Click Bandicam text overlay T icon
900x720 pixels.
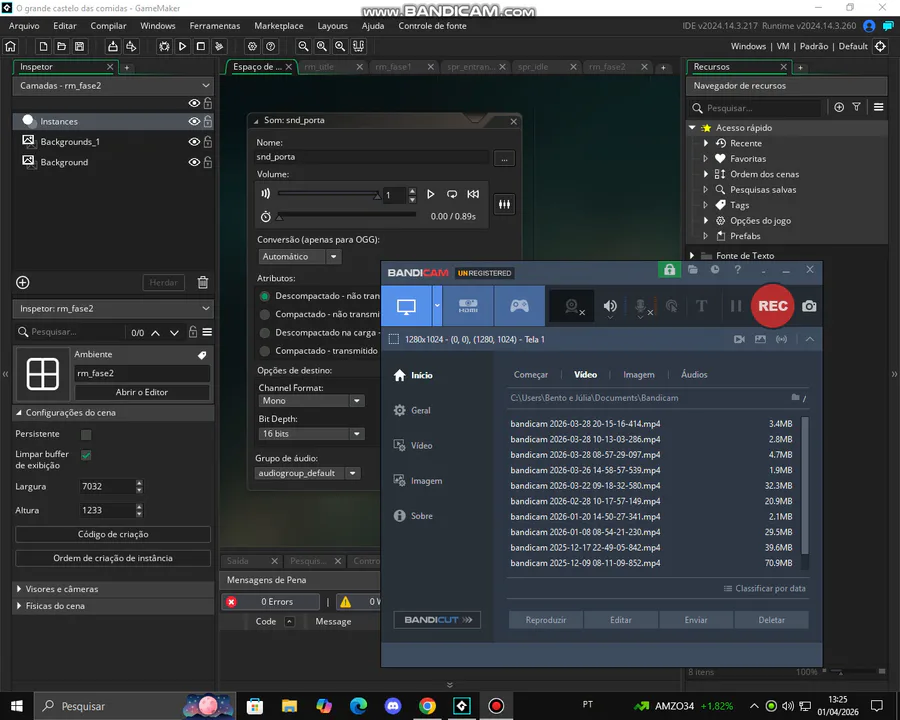701,306
